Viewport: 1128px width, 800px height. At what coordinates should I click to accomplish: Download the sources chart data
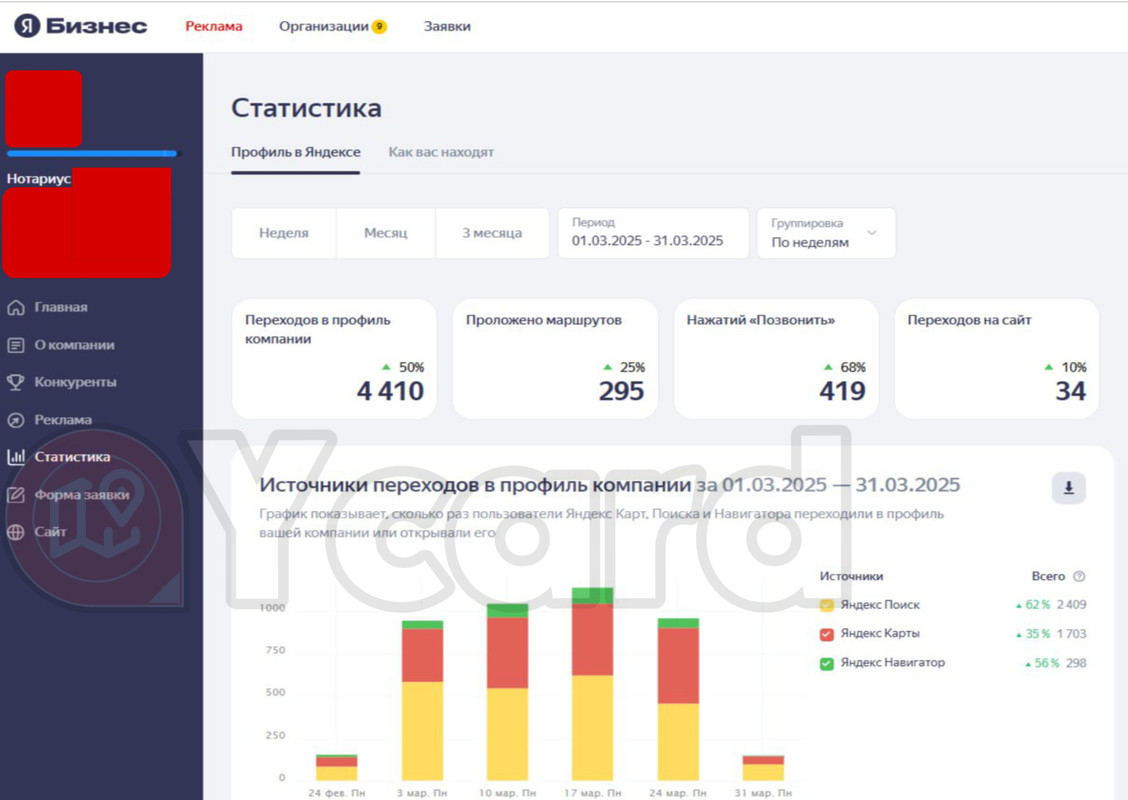(1068, 488)
